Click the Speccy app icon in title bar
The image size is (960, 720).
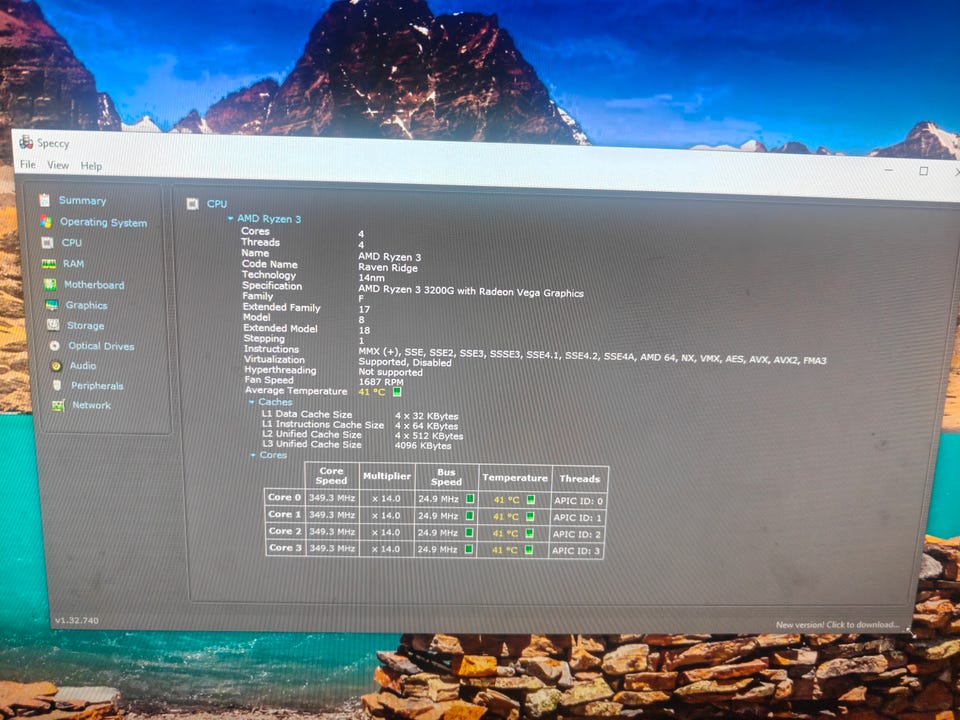click(x=26, y=142)
